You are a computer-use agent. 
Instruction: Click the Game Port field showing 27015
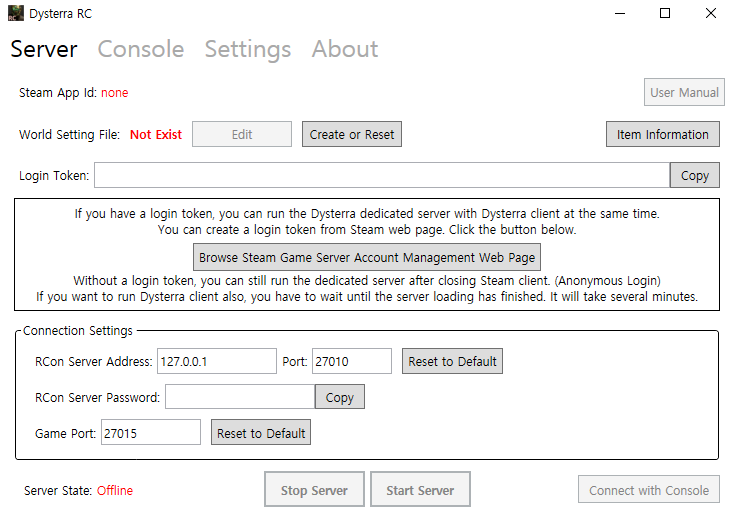pyautogui.click(x=150, y=433)
